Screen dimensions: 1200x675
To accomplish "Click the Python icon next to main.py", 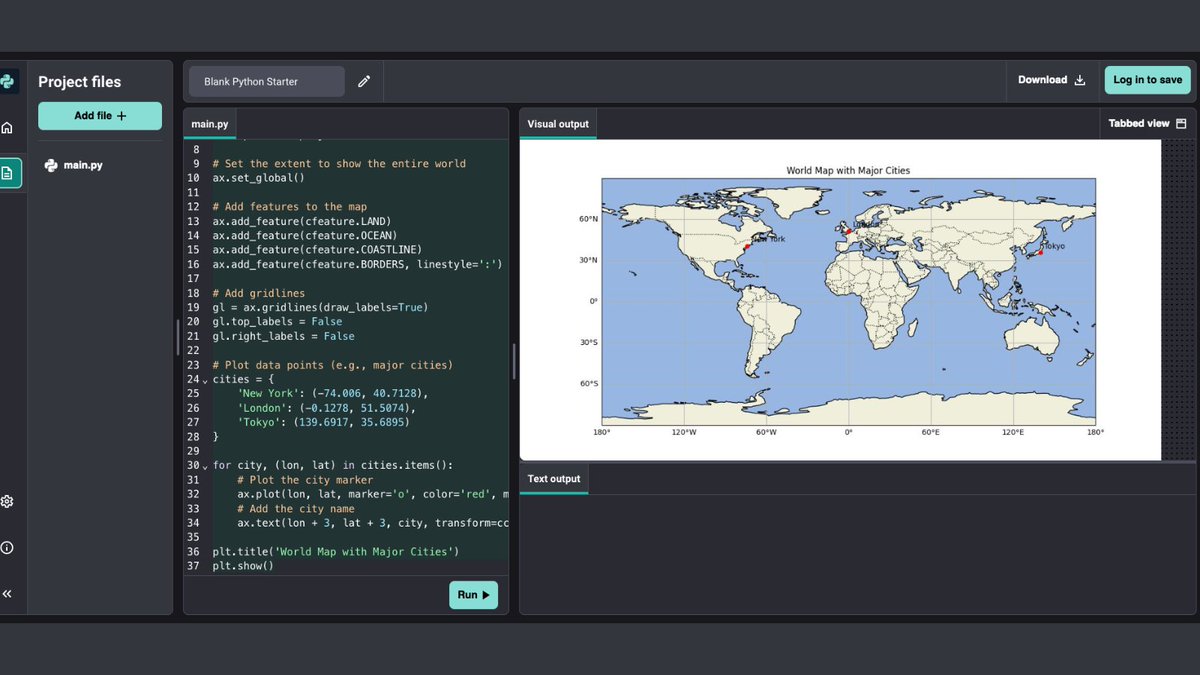I will click(51, 164).
